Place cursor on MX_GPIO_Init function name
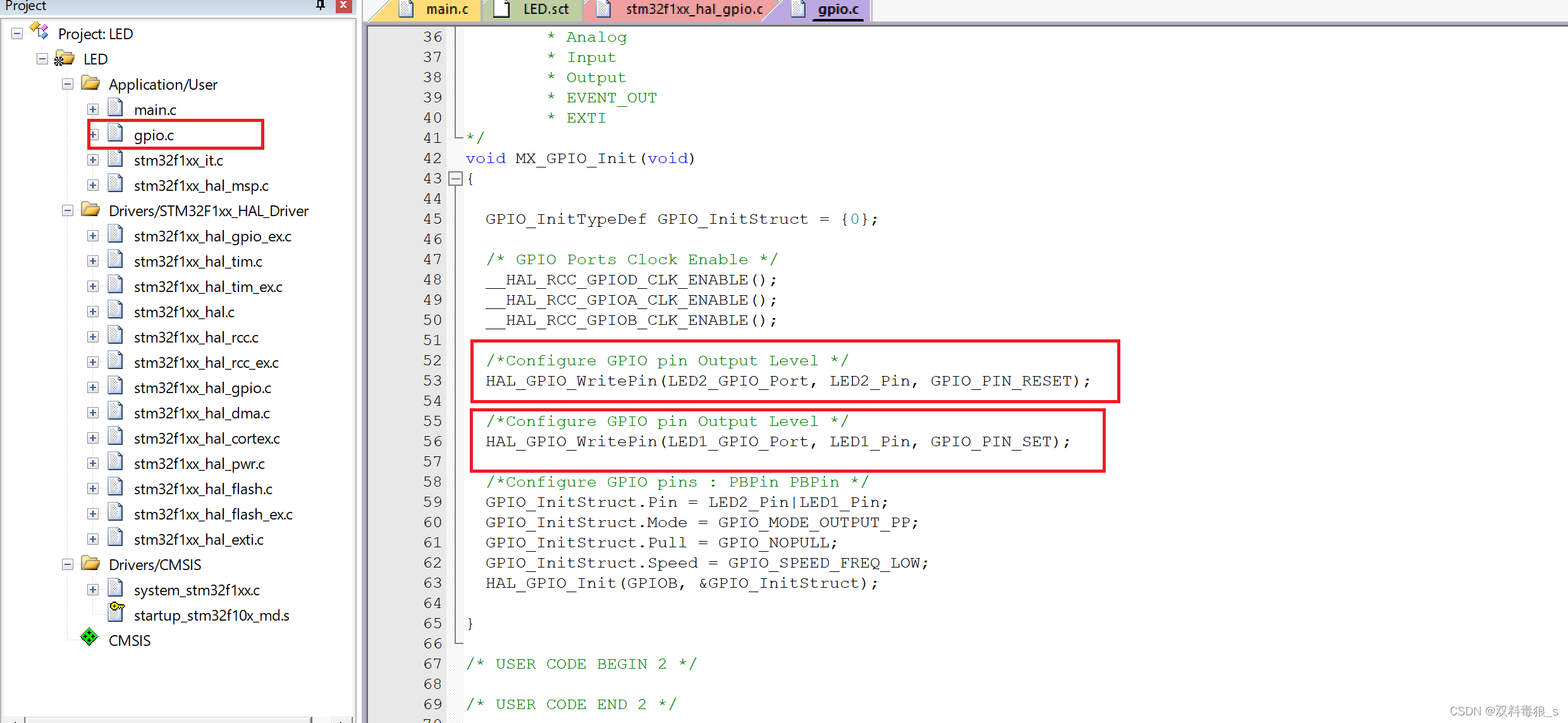 tap(575, 158)
